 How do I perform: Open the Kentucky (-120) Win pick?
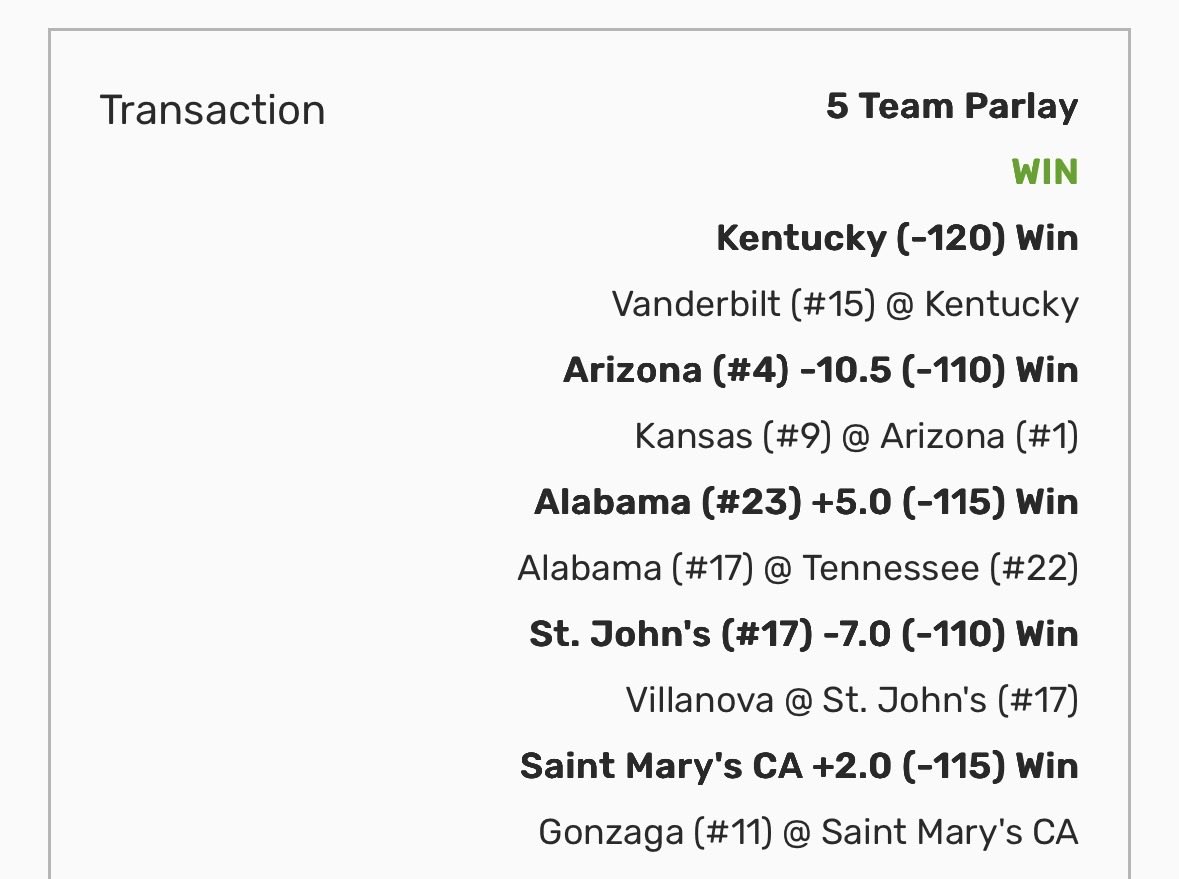coord(897,238)
